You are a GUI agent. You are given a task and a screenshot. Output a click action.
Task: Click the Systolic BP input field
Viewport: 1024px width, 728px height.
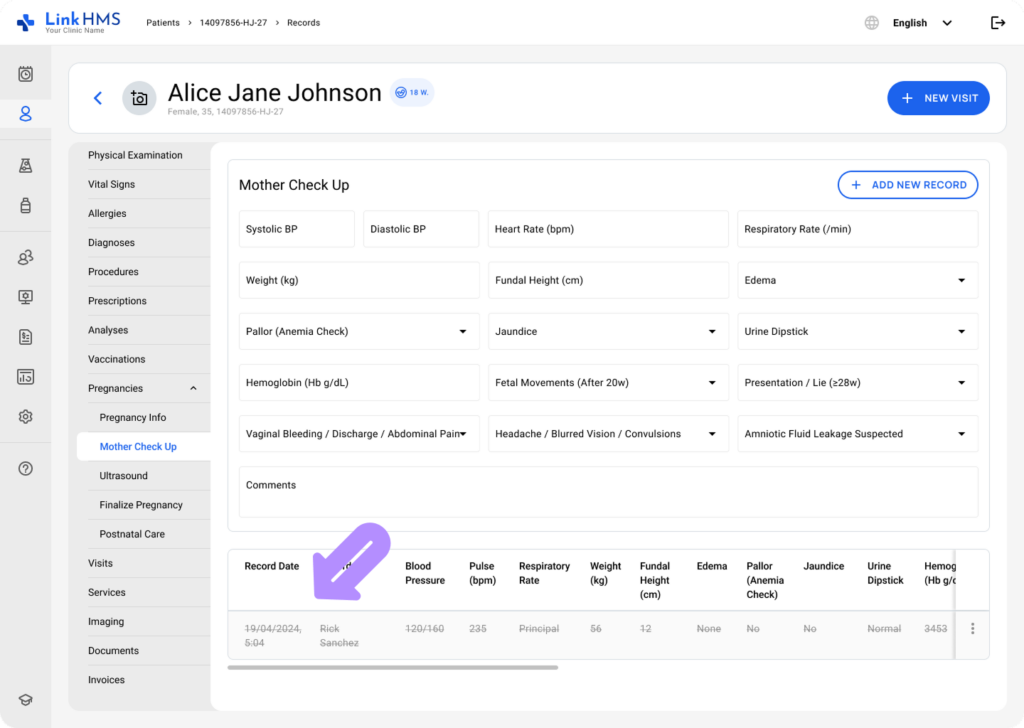point(296,229)
